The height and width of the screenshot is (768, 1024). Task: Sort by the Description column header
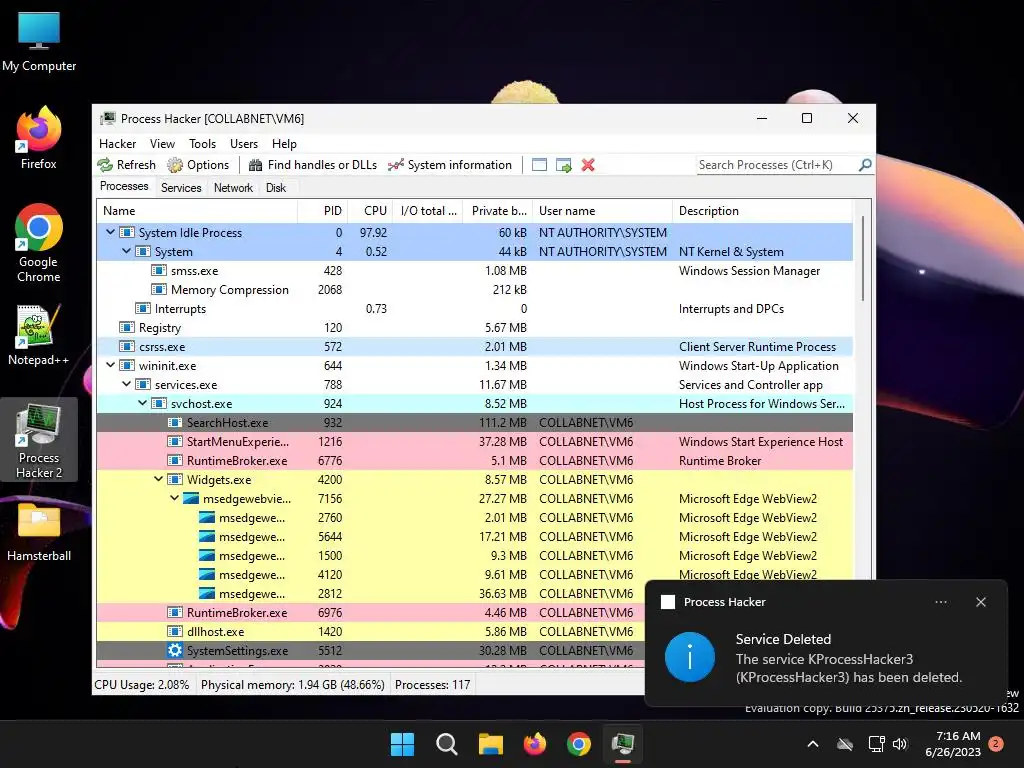click(762, 211)
